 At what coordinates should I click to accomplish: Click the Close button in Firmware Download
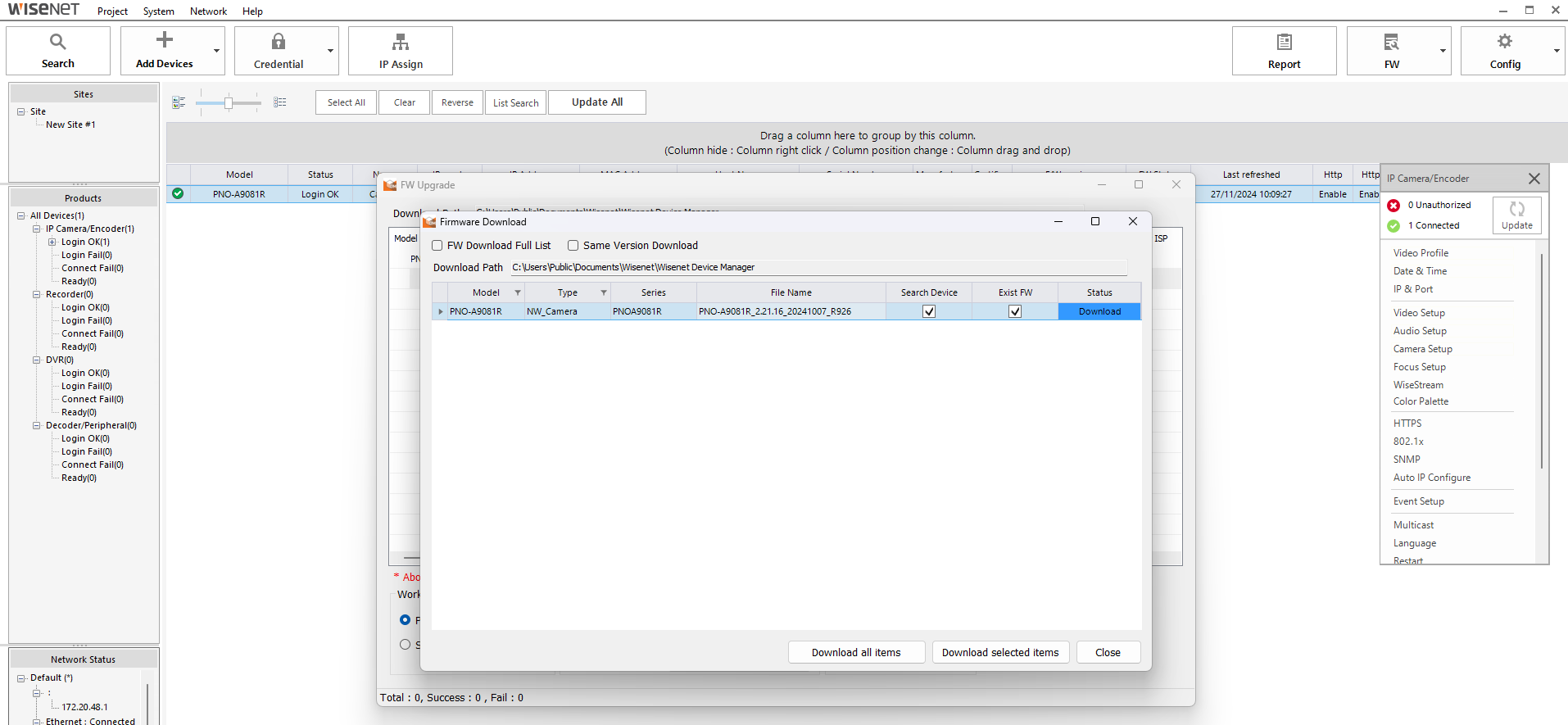(x=1108, y=652)
